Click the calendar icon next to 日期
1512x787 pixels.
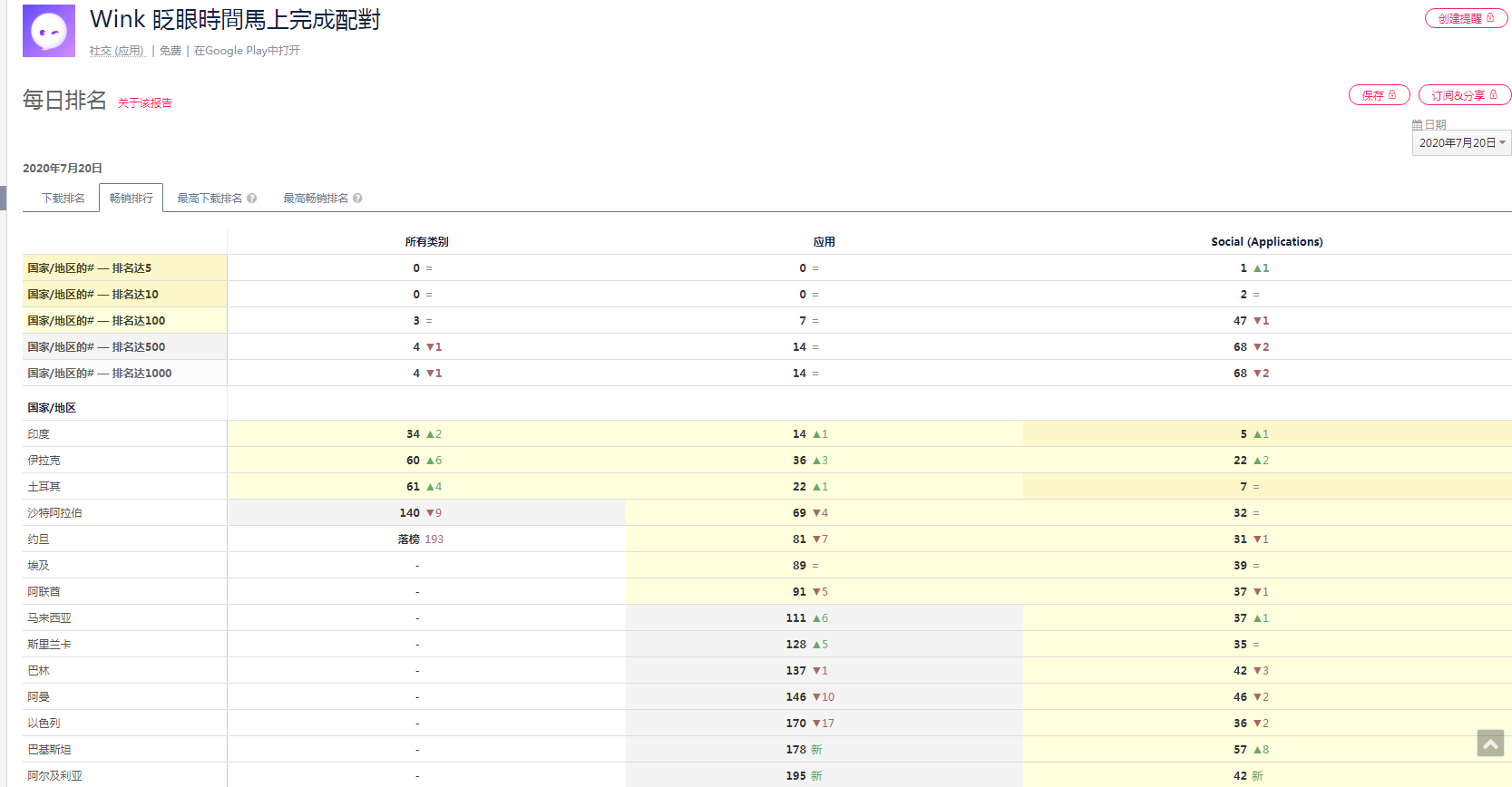1417,125
